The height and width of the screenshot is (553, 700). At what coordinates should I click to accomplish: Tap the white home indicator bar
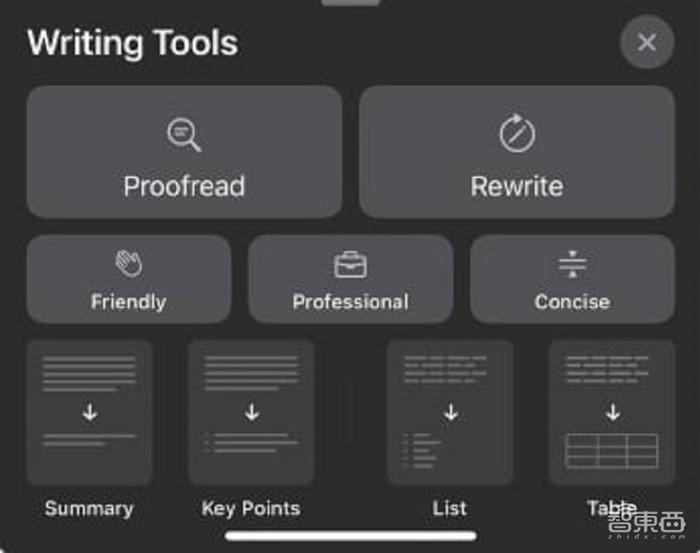click(351, 536)
